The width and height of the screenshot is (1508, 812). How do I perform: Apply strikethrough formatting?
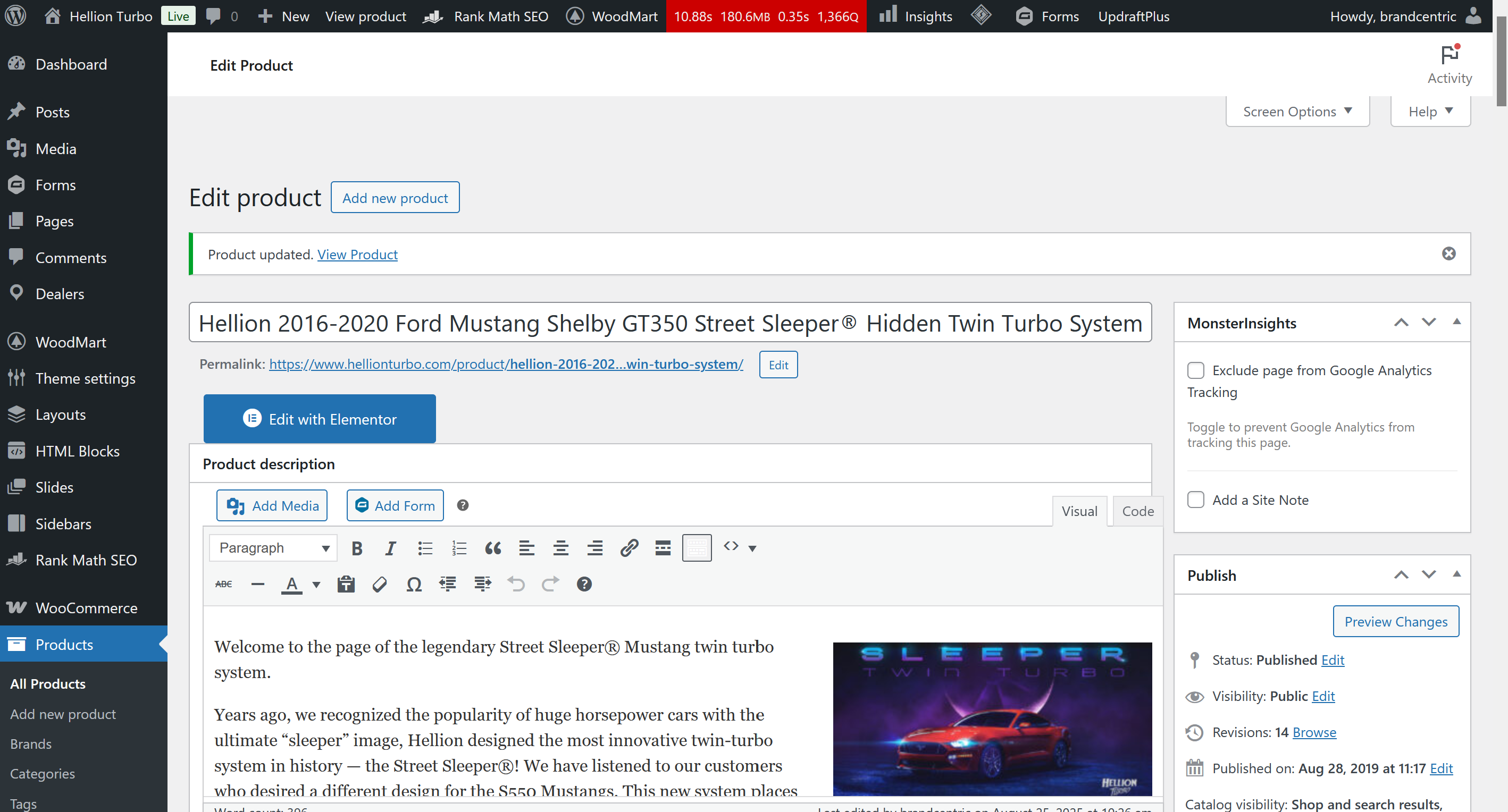[224, 584]
